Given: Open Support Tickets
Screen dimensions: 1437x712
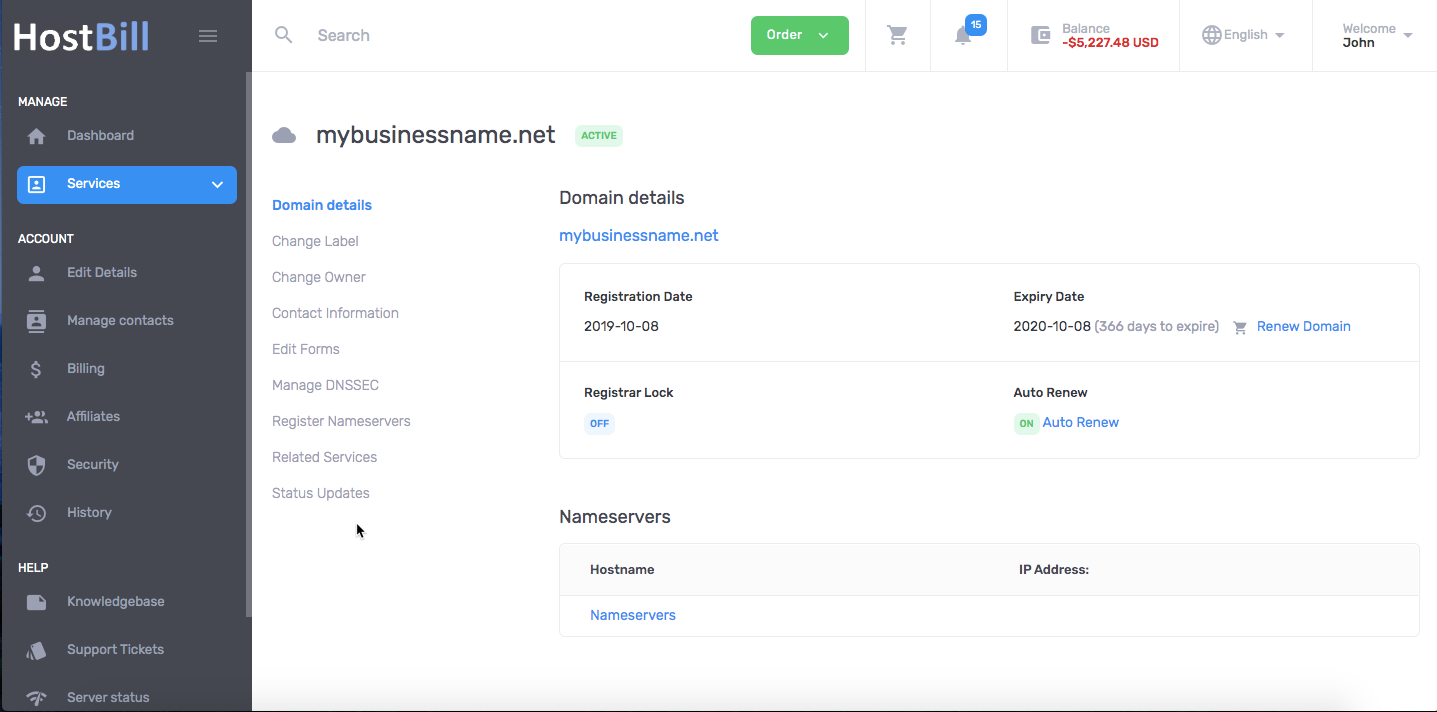Looking at the screenshot, I should pyautogui.click(x=115, y=649).
